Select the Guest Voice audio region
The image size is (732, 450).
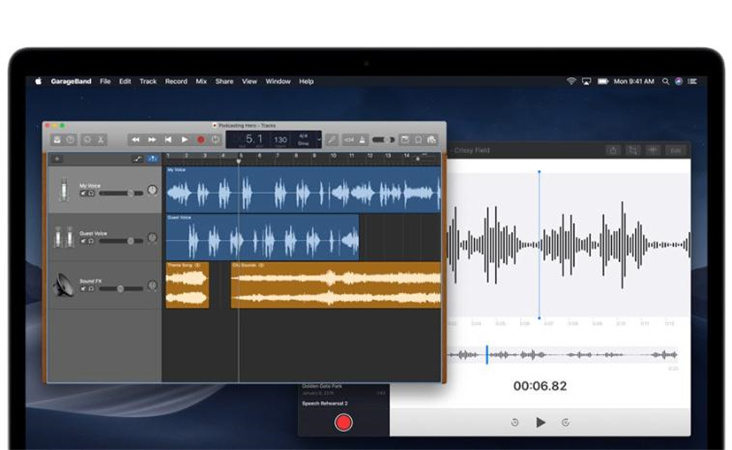(262, 237)
